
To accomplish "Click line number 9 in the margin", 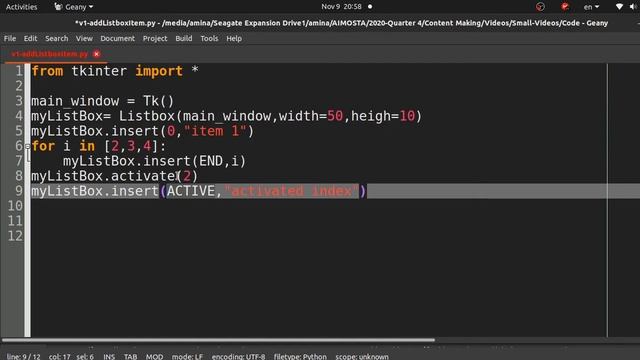I will pos(19,191).
